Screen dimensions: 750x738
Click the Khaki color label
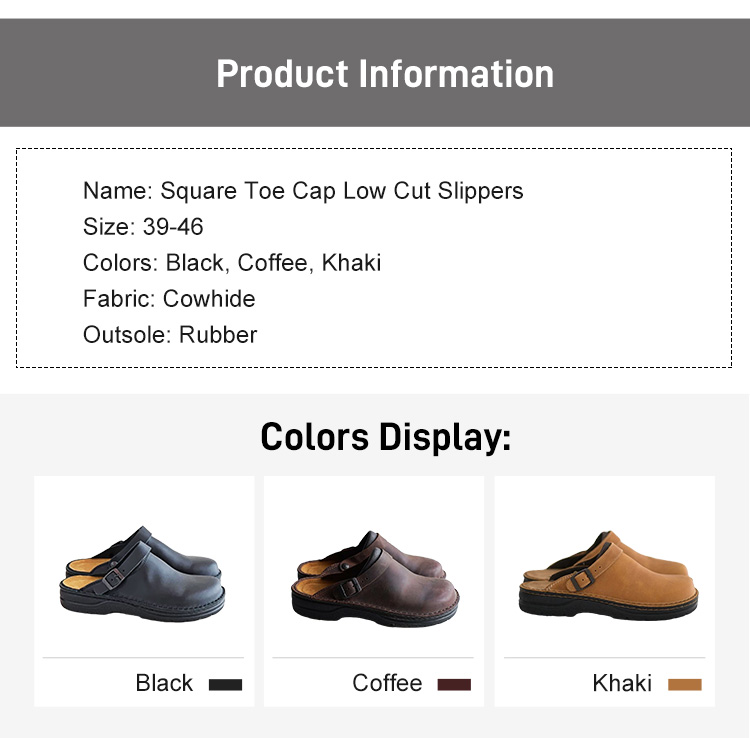622,683
